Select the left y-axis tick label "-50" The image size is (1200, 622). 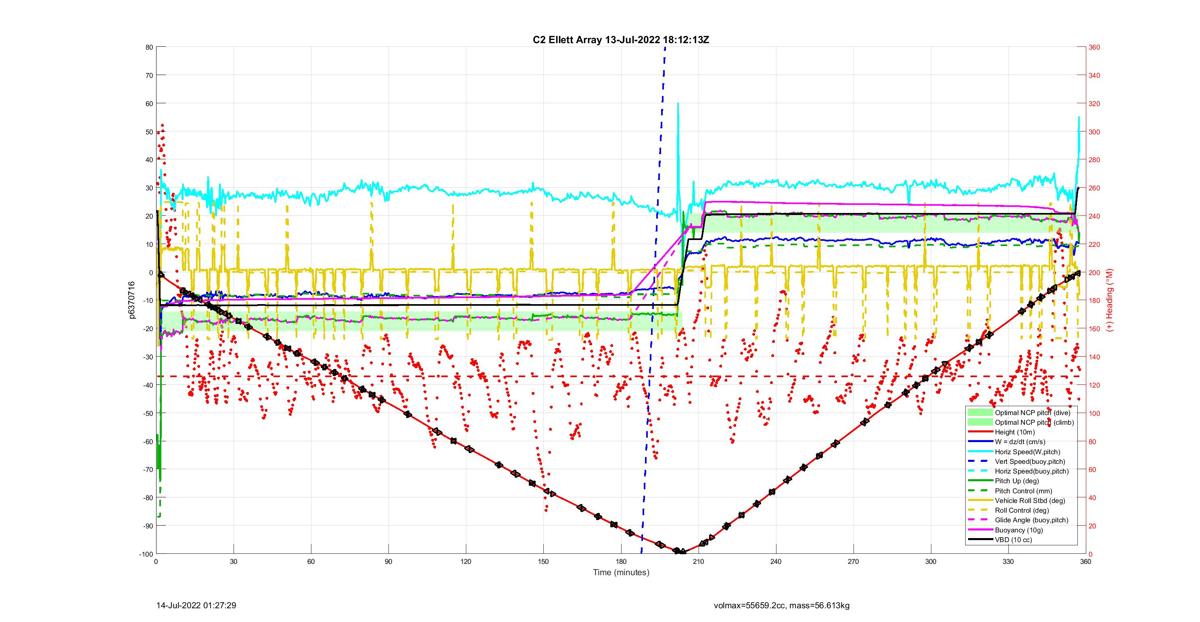tap(146, 413)
